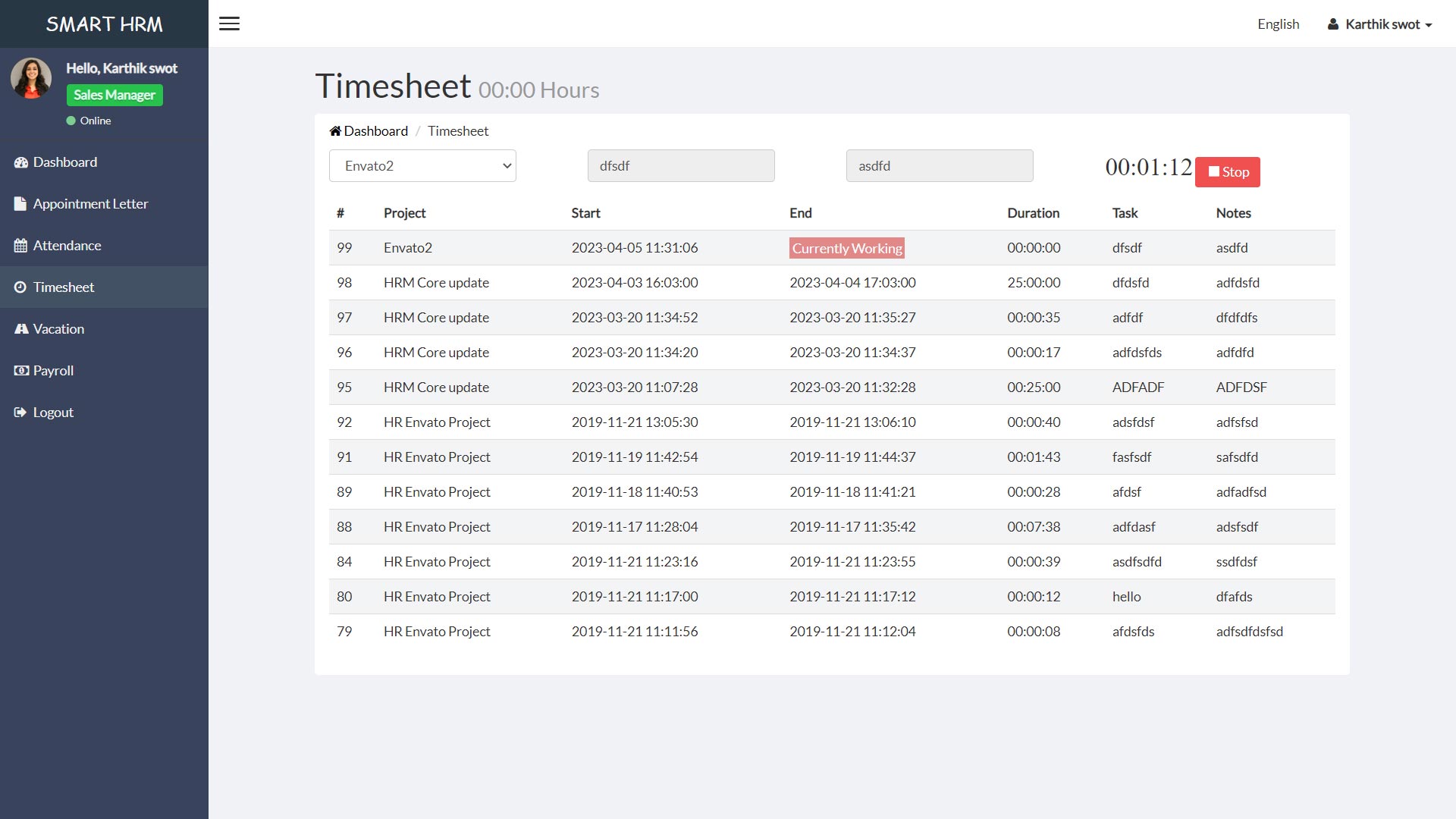Click the Vacation road icon
The image size is (1456, 819).
[20, 329]
